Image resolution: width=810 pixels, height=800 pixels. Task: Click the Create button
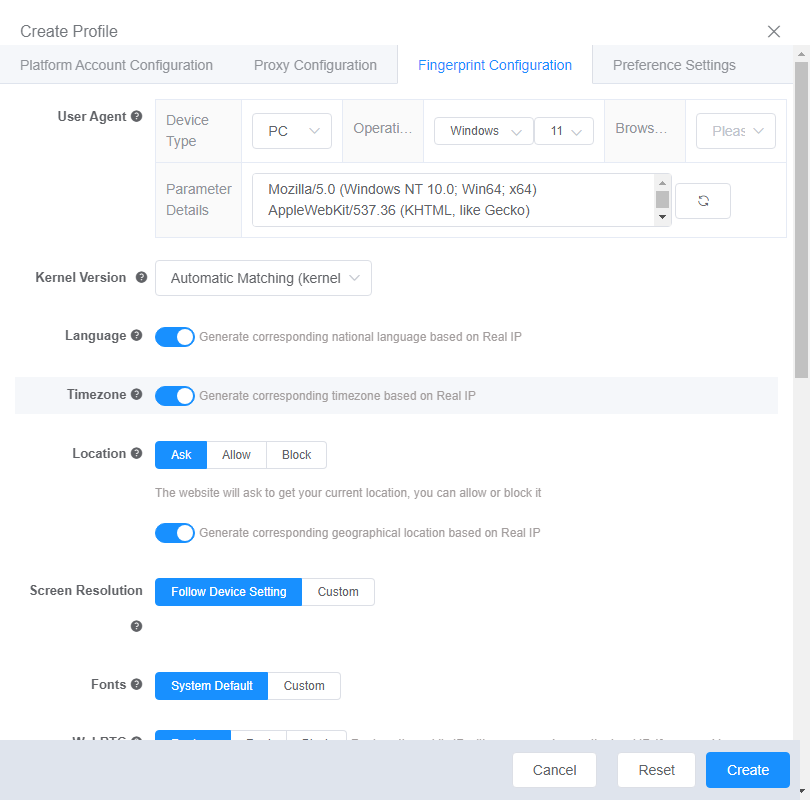(747, 770)
